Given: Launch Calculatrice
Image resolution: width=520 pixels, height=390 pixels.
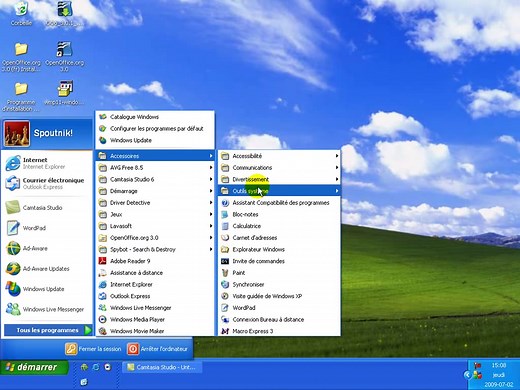Looking at the screenshot, I should (x=279, y=226).
